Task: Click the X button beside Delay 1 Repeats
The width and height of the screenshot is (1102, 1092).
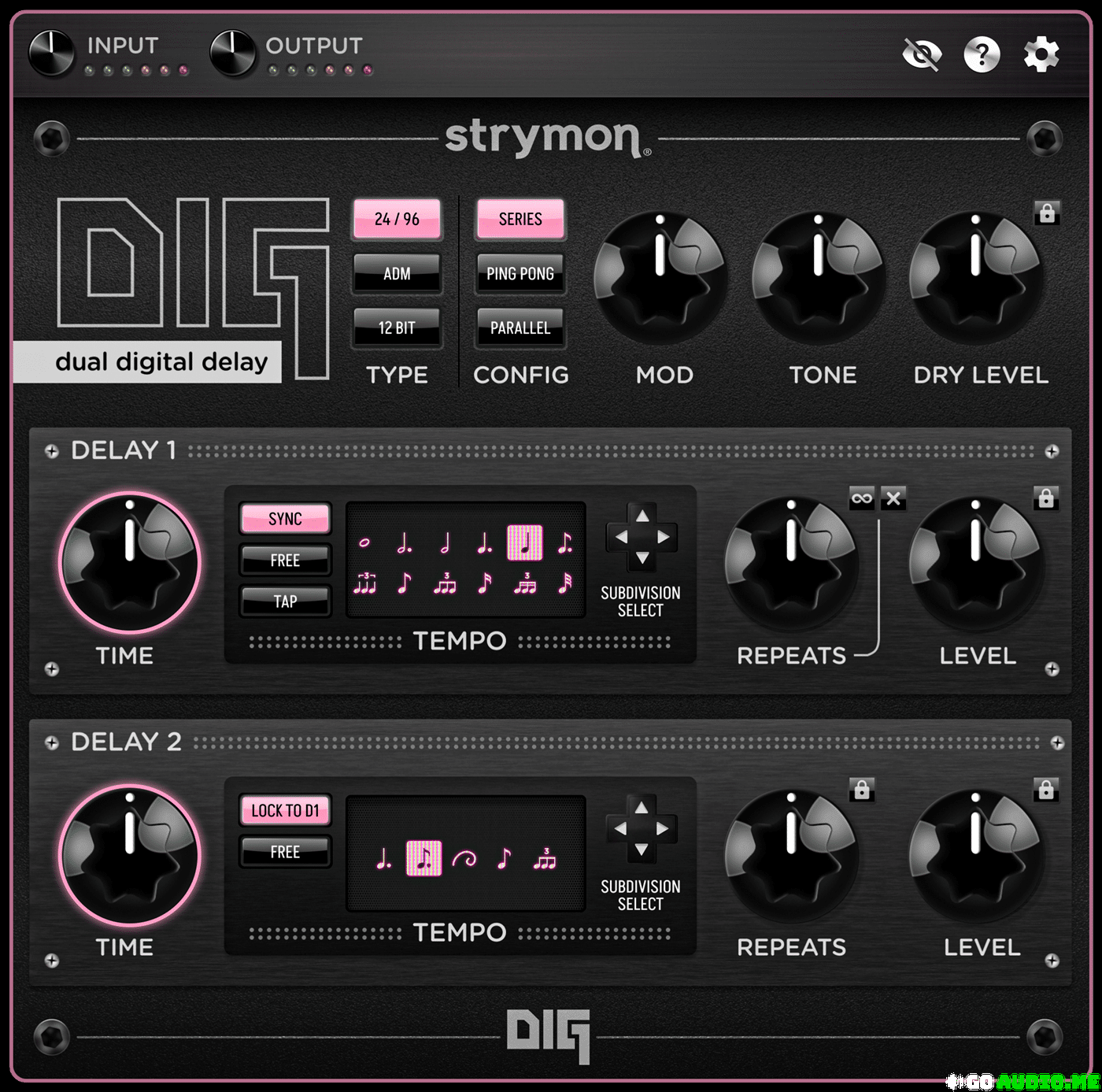Action: tap(893, 498)
